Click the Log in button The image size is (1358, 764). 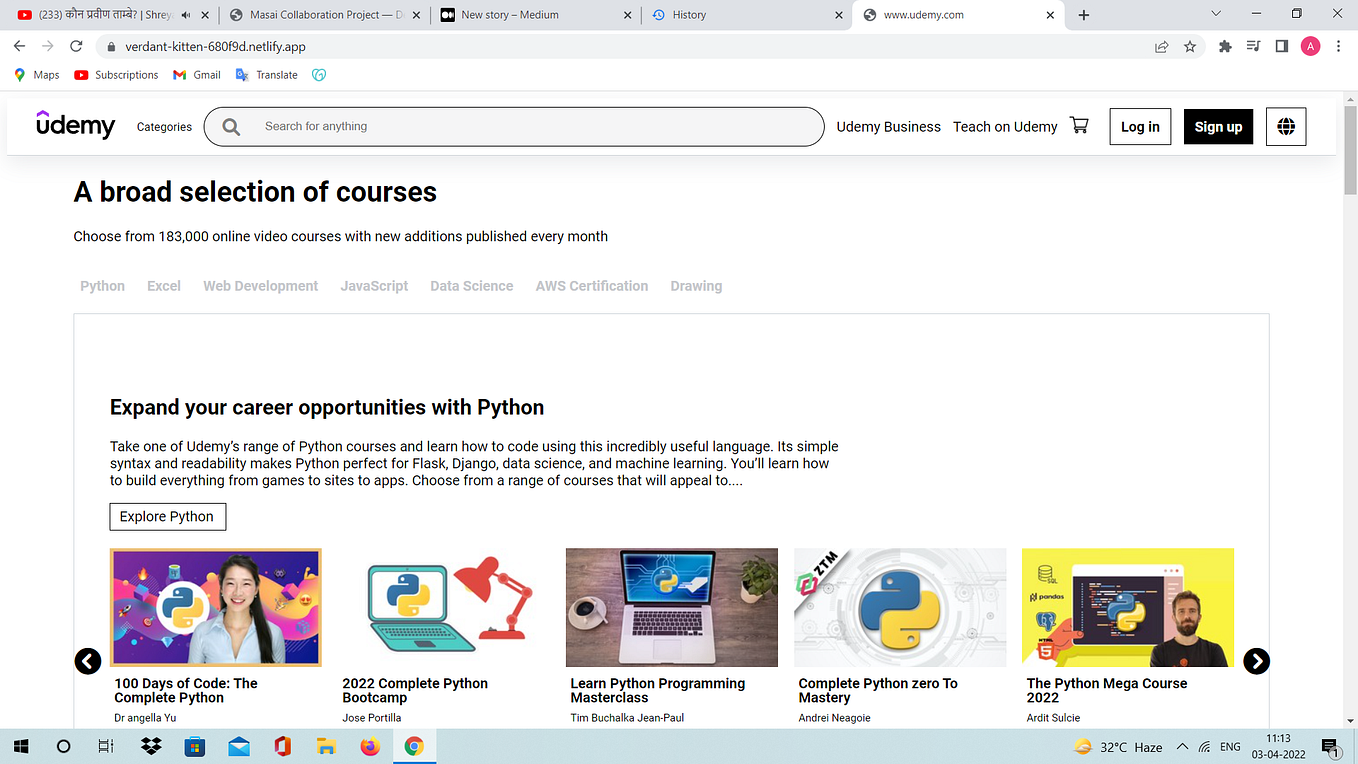click(x=1140, y=126)
